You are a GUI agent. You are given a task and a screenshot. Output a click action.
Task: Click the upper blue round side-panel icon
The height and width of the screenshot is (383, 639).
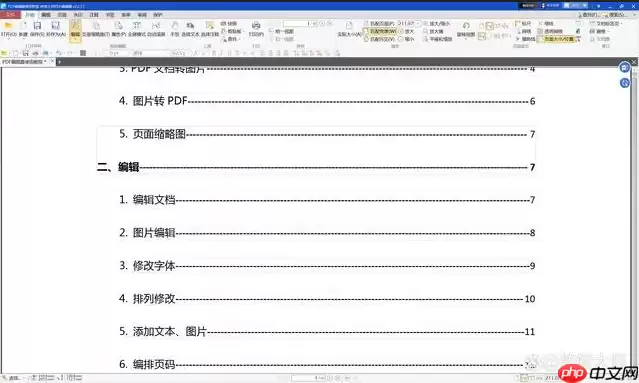(624, 68)
